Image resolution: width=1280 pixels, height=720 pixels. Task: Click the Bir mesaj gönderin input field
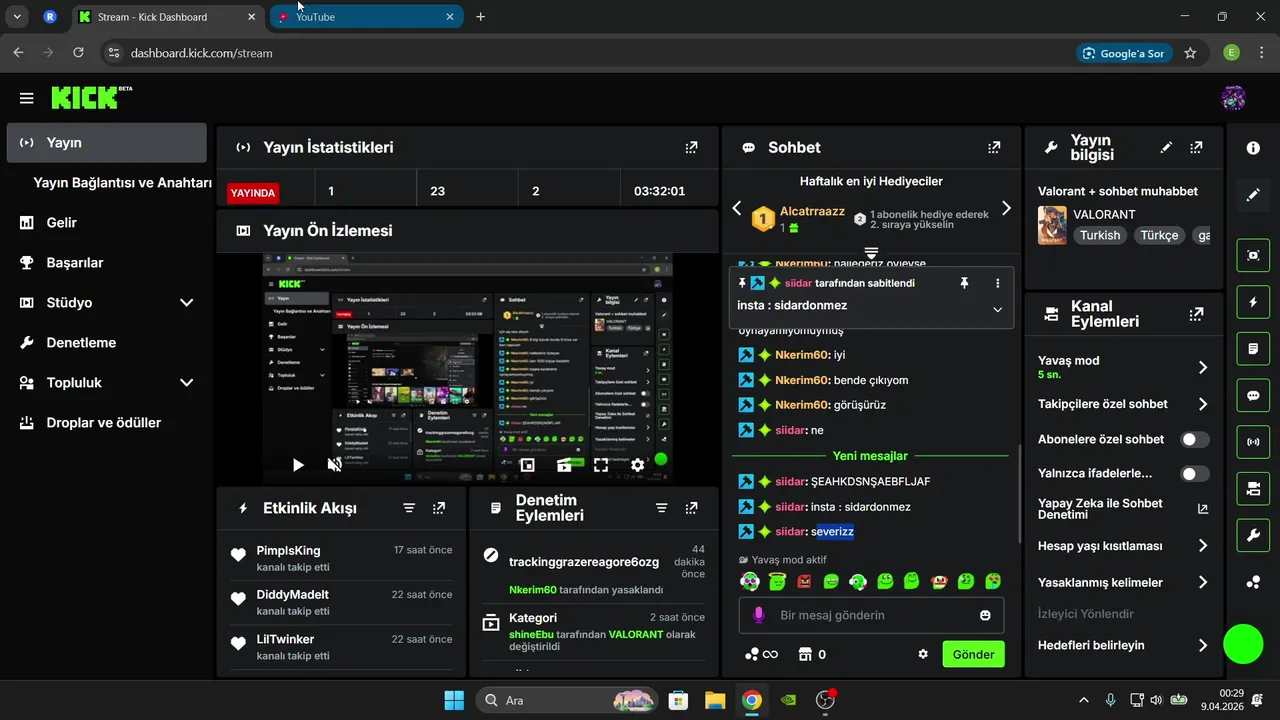[x=871, y=615]
